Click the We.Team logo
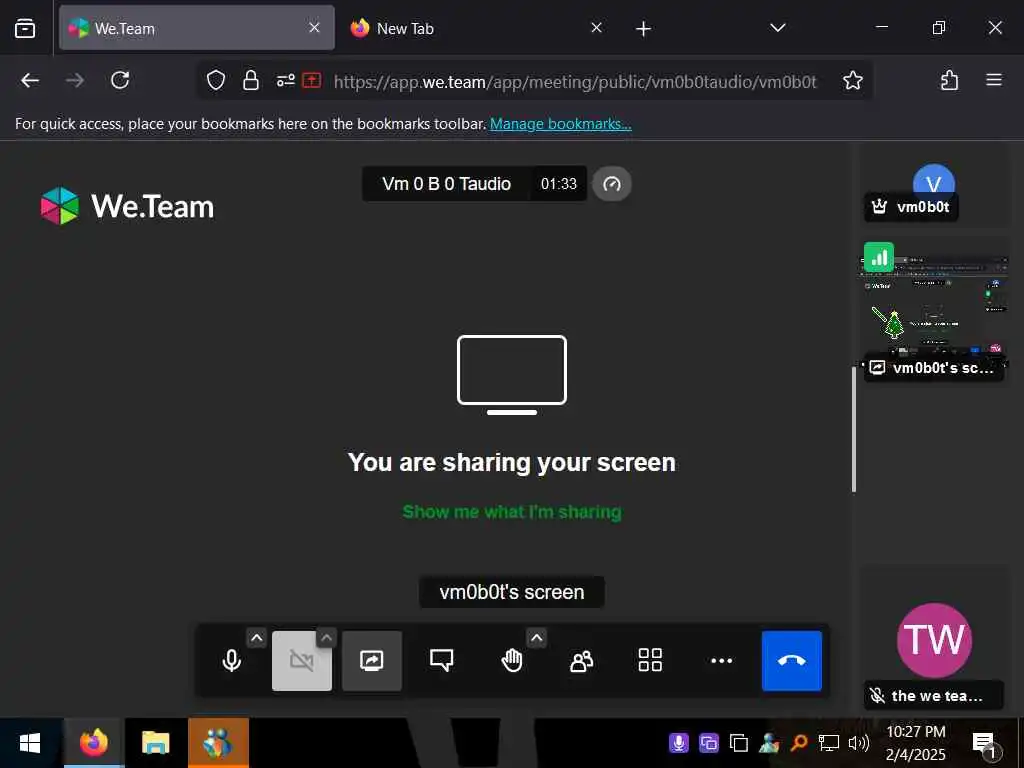Viewport: 1024px width, 768px height. click(127, 206)
